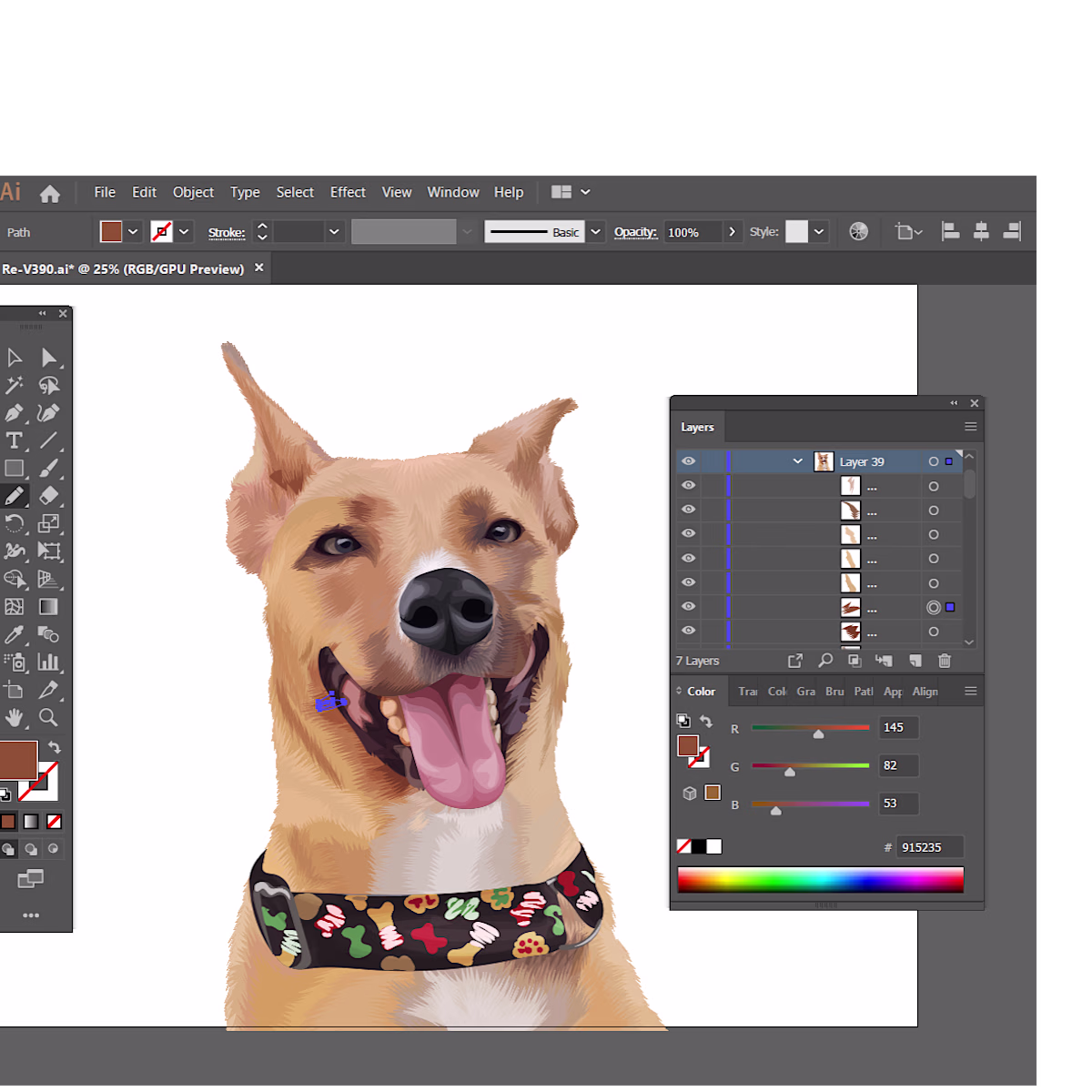1092x1092 pixels.
Task: Select the Eraser tool
Action: (49, 496)
